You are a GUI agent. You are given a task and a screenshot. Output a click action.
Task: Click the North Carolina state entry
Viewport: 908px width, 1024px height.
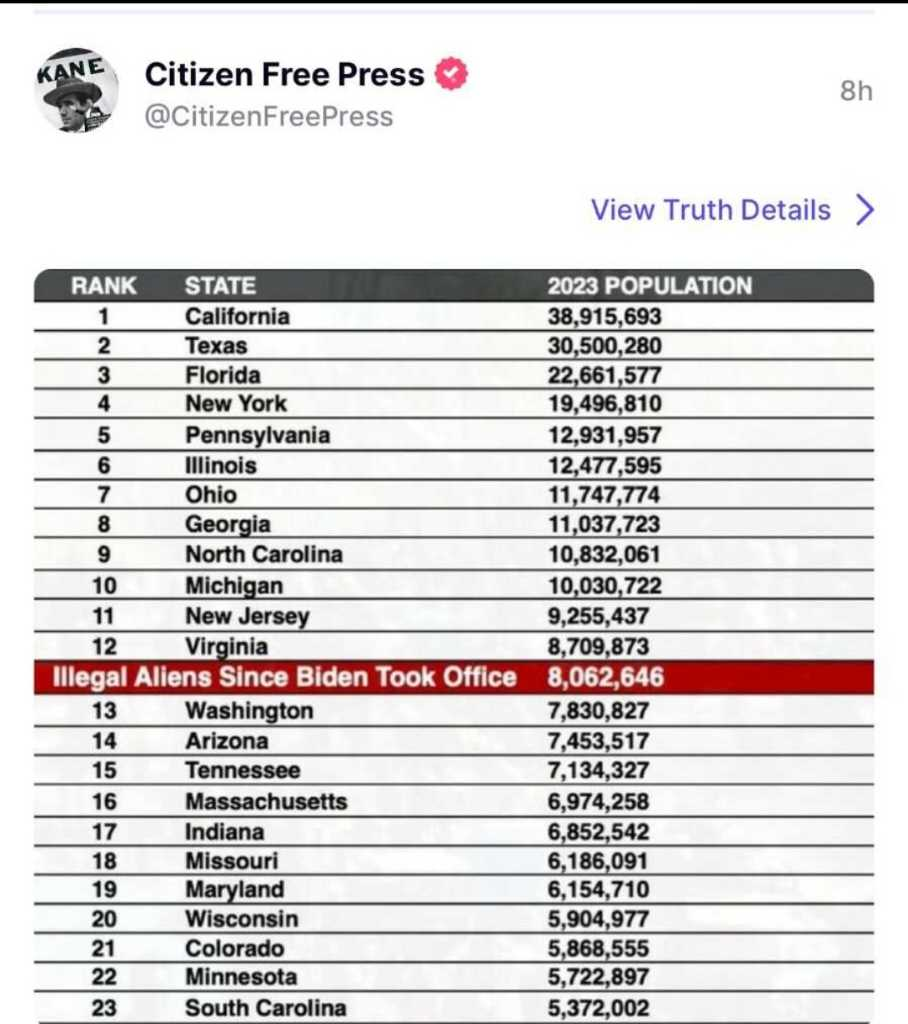(263, 554)
